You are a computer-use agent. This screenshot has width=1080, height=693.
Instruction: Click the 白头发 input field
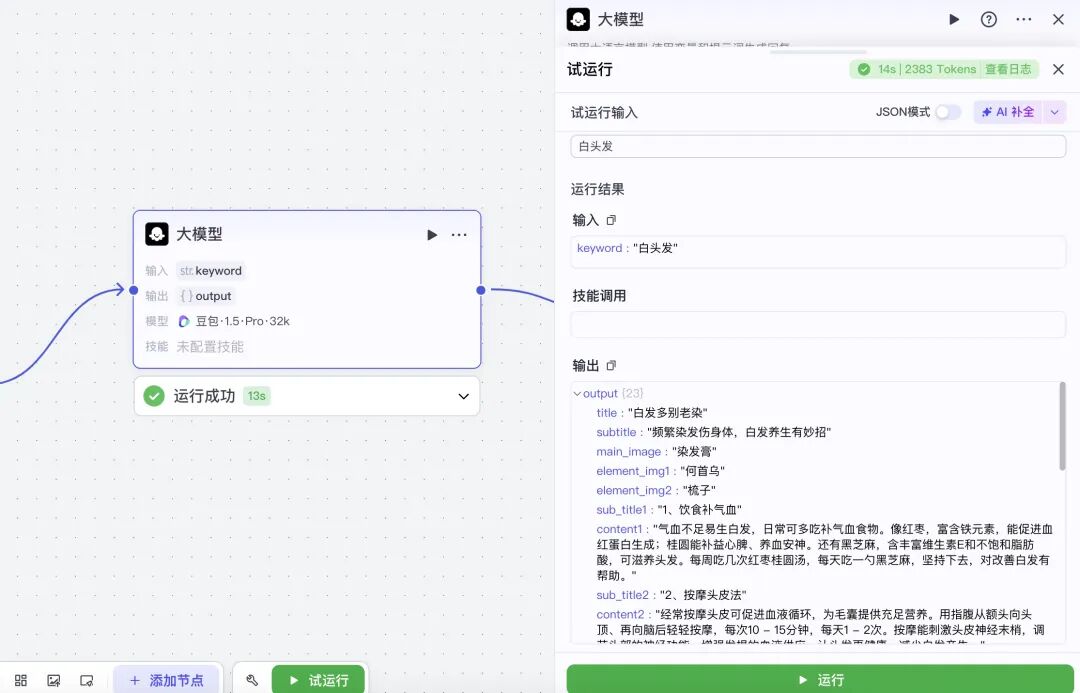coord(815,146)
